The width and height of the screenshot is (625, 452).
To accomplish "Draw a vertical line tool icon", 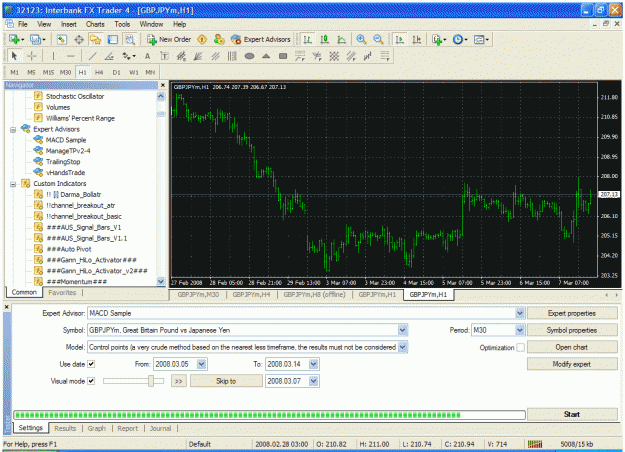I will tap(53, 56).
